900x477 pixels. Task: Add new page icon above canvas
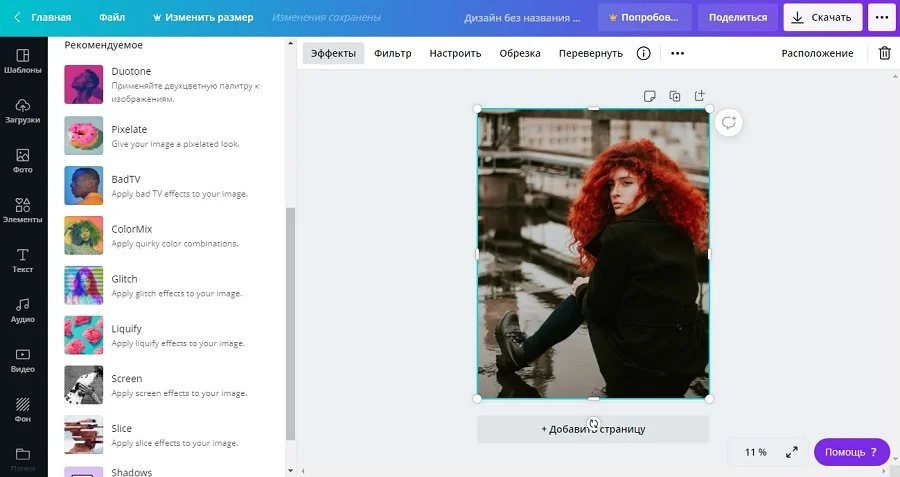tap(700, 96)
